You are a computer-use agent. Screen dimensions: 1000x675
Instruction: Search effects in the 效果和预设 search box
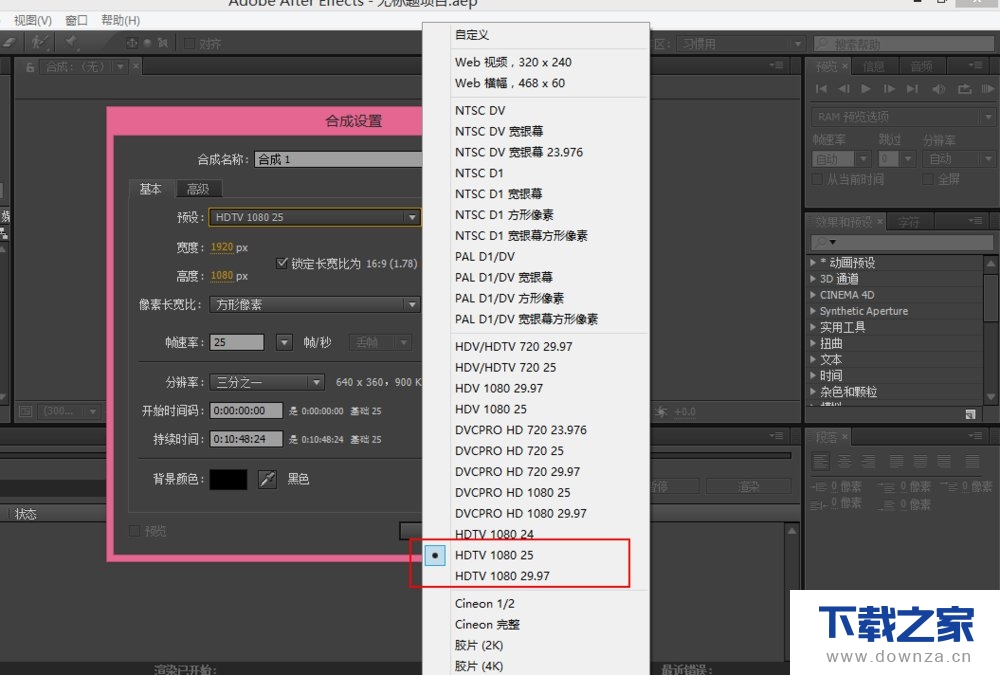pos(902,242)
